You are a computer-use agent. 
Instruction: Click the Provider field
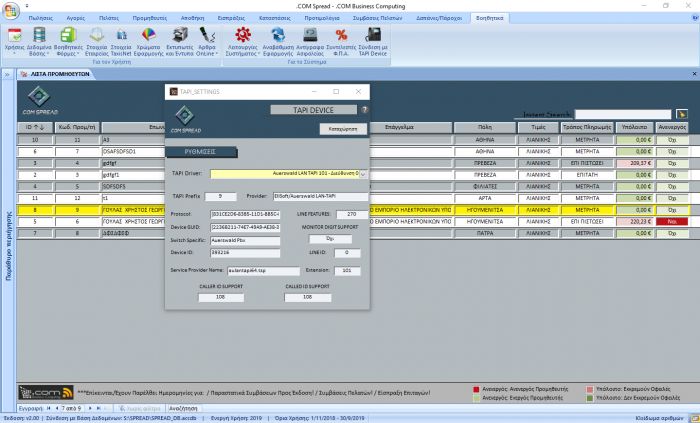click(321, 196)
